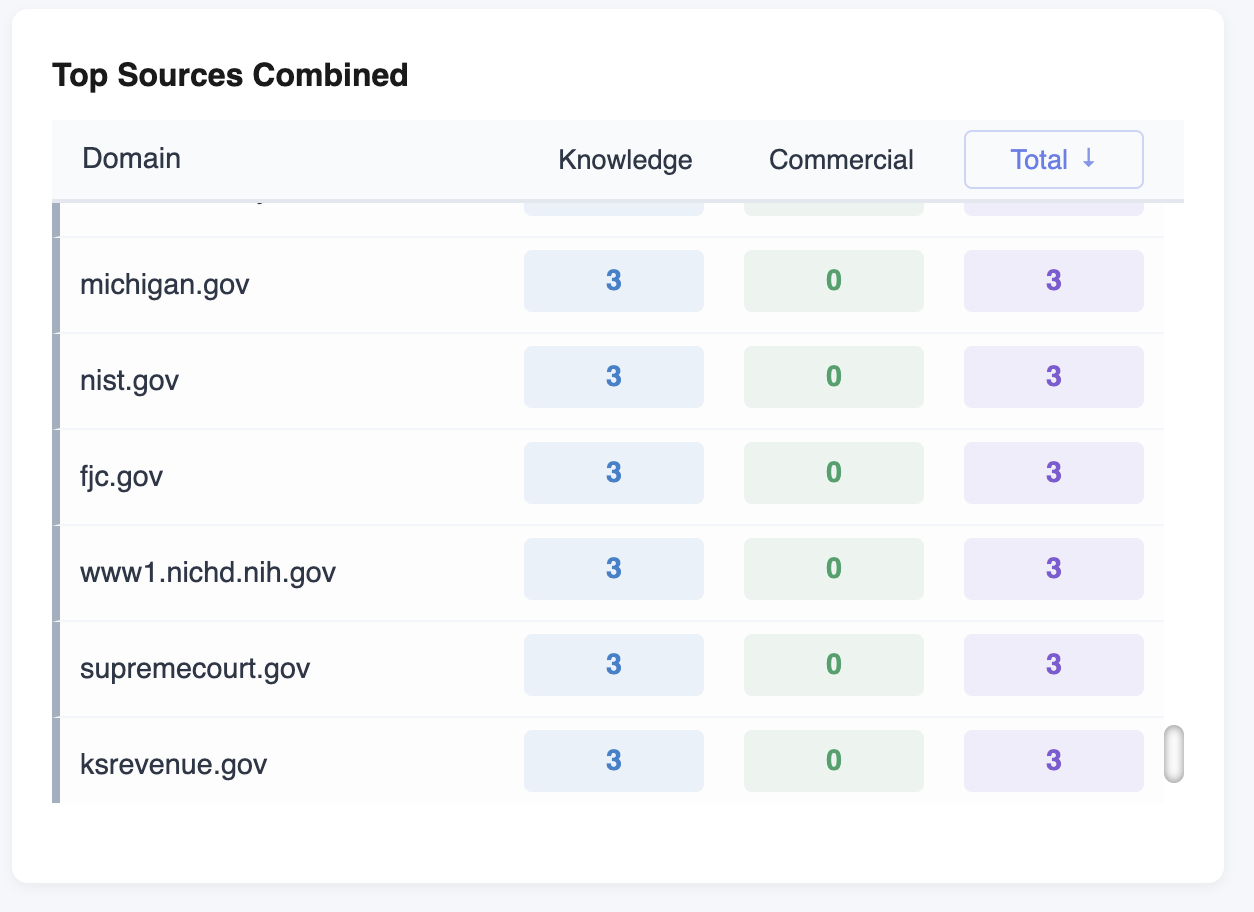
Task: Click the Commercial count for ksrevenue.gov
Action: (x=833, y=761)
